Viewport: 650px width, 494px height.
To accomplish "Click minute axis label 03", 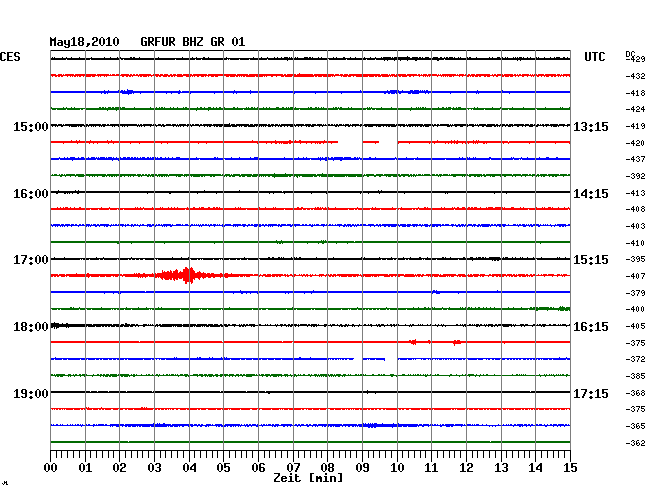I will click(154, 467).
